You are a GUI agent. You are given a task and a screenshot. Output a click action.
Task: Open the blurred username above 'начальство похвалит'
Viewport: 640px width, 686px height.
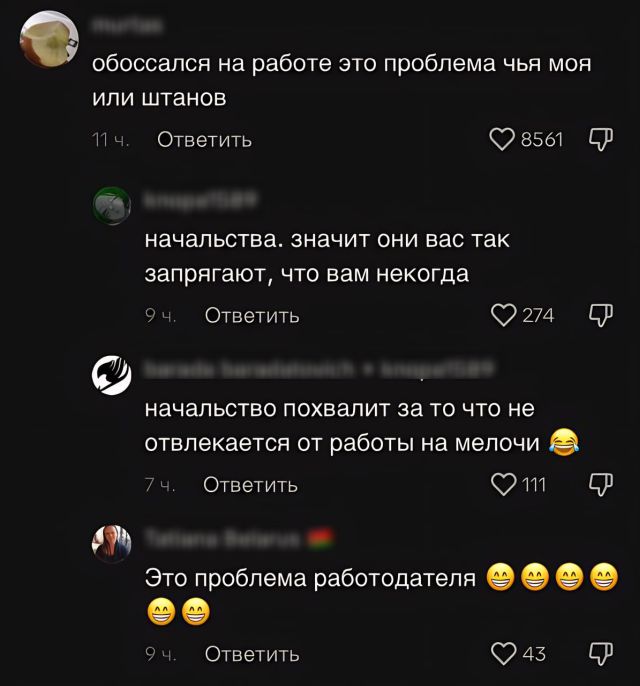click(x=319, y=369)
